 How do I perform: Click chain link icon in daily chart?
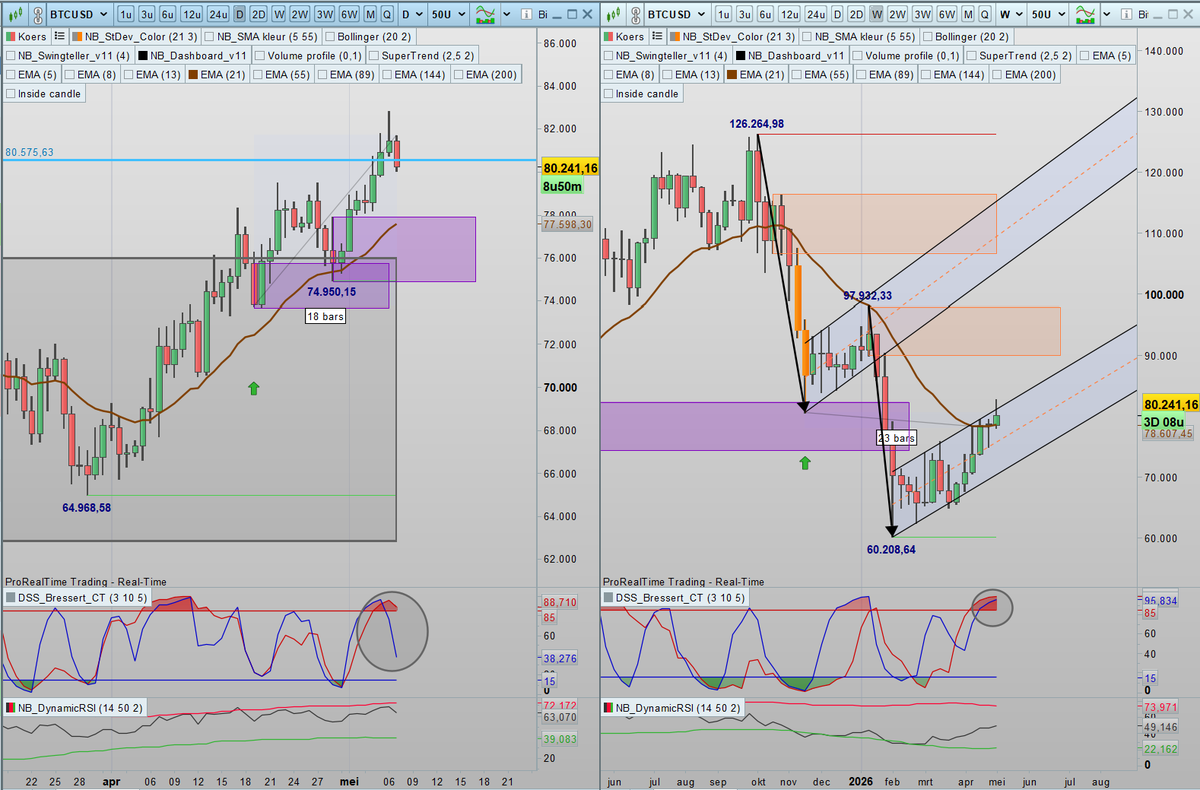pos(36,15)
